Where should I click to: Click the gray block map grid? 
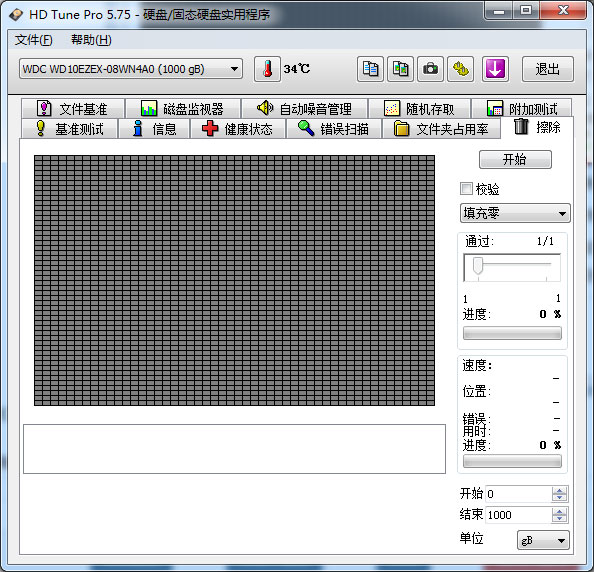click(234, 280)
